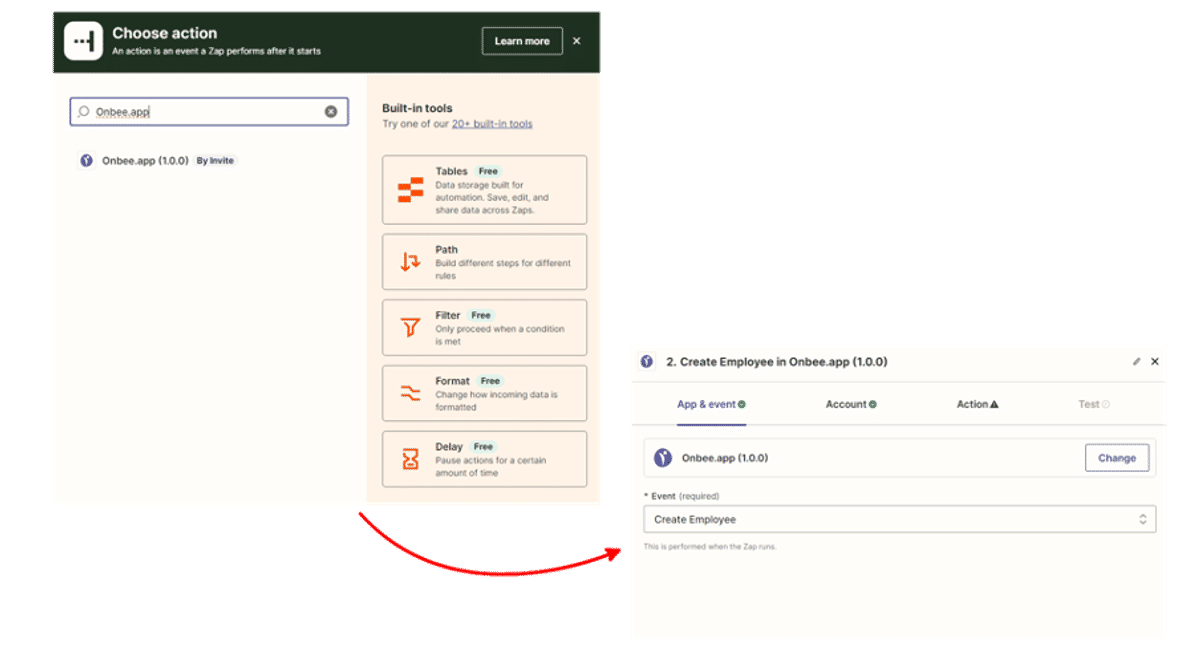Click the Change app button
This screenshot has width=1200, height=672.
(x=1116, y=458)
